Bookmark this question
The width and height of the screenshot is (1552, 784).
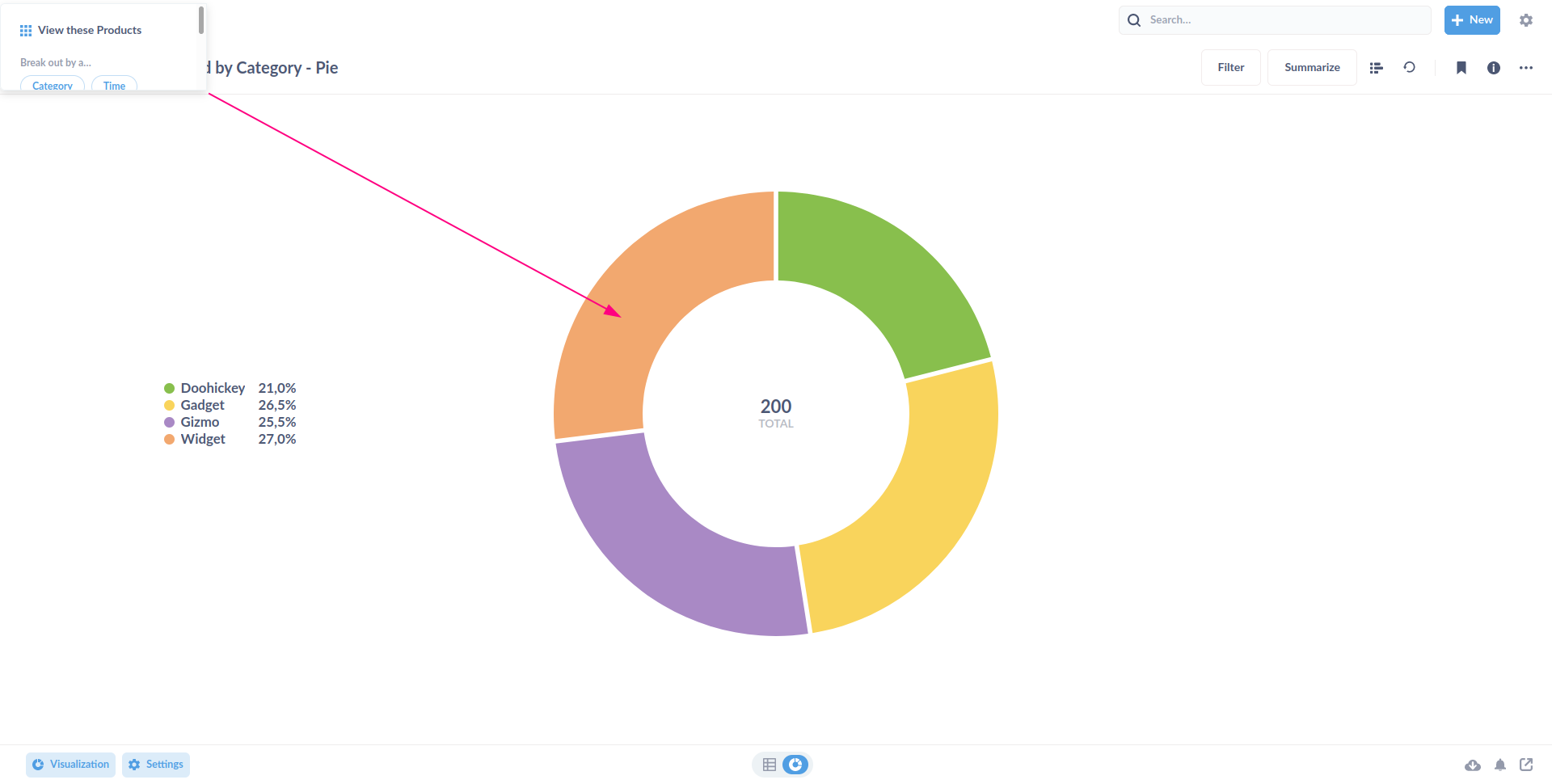1461,68
